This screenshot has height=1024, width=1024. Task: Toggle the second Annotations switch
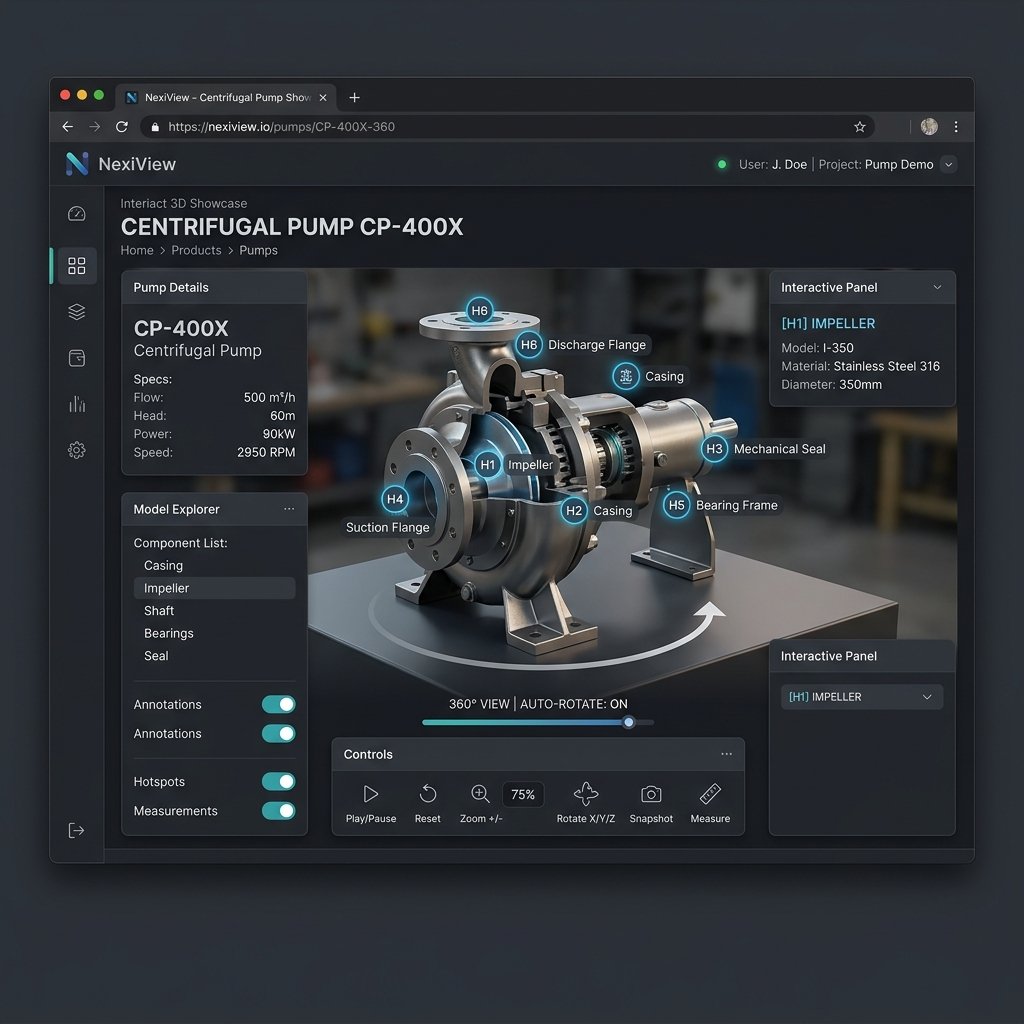click(279, 733)
